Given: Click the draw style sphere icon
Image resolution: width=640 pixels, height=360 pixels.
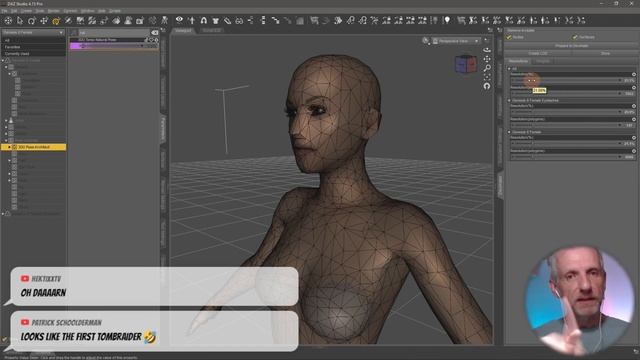Looking at the screenshot, I should tap(426, 40).
